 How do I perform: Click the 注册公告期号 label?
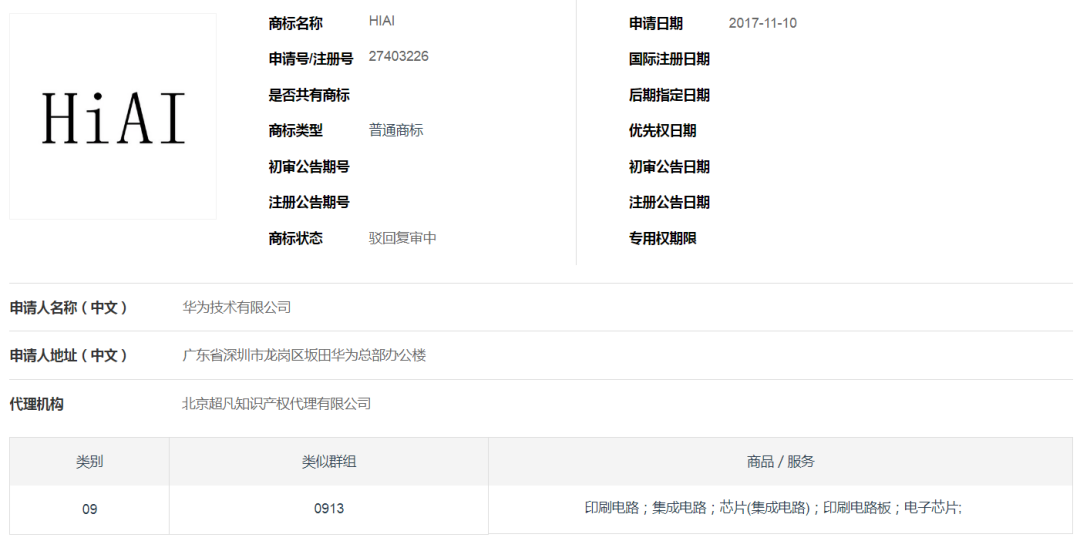(309, 202)
